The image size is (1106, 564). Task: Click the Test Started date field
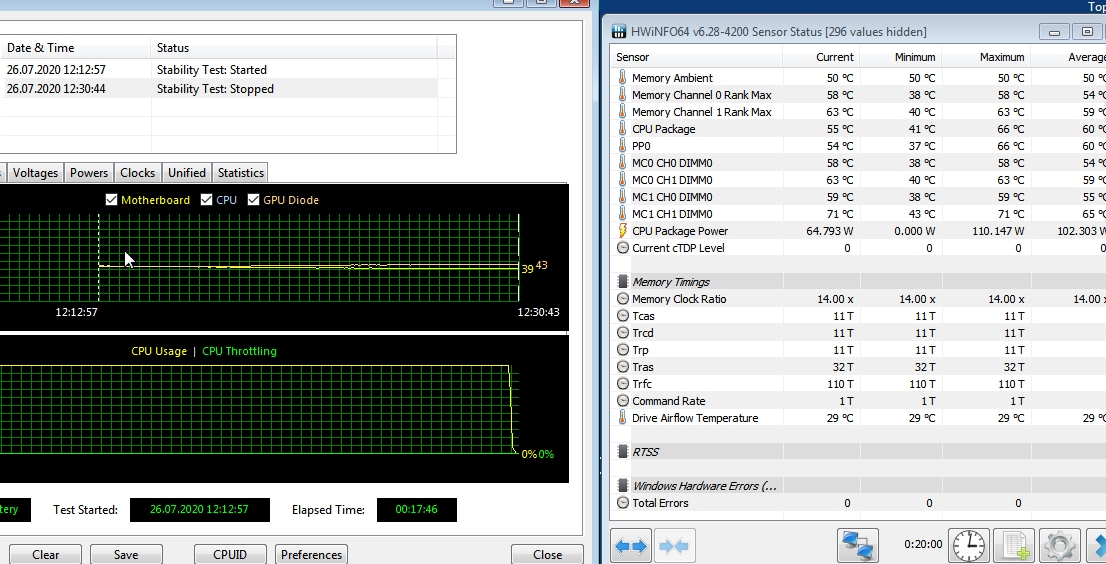point(200,510)
